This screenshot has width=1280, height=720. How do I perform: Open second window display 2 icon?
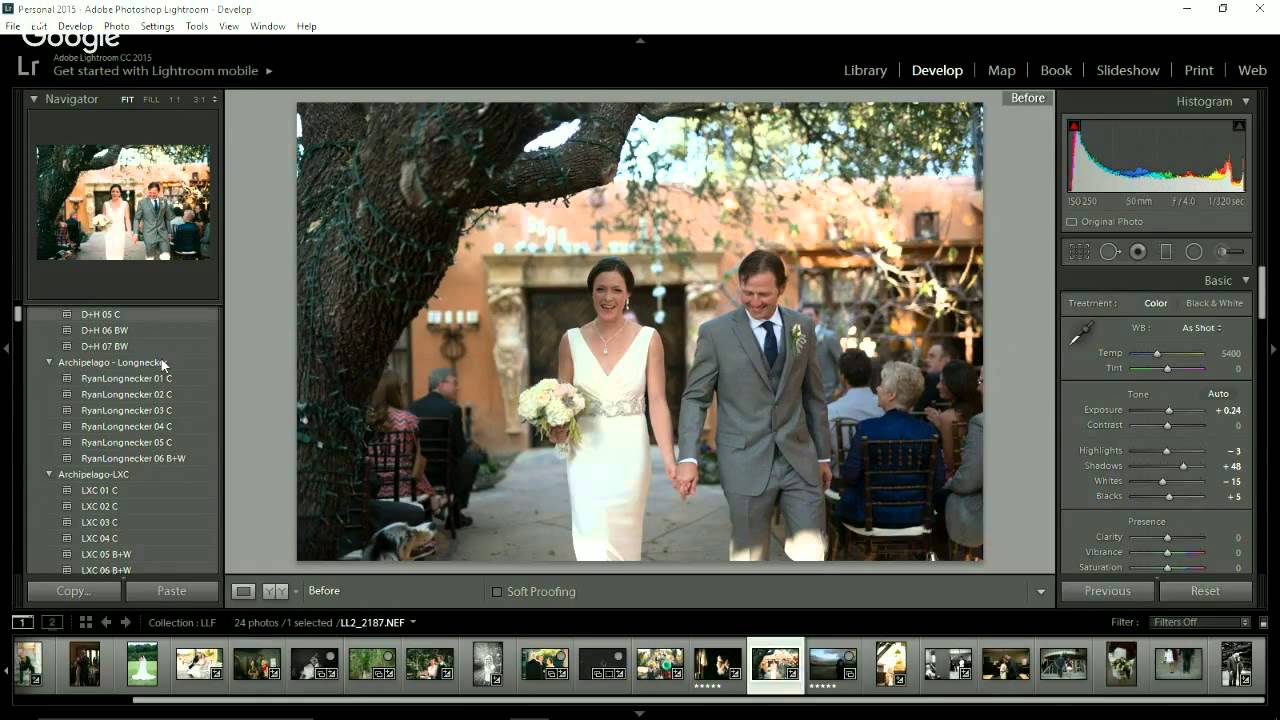click(x=52, y=622)
